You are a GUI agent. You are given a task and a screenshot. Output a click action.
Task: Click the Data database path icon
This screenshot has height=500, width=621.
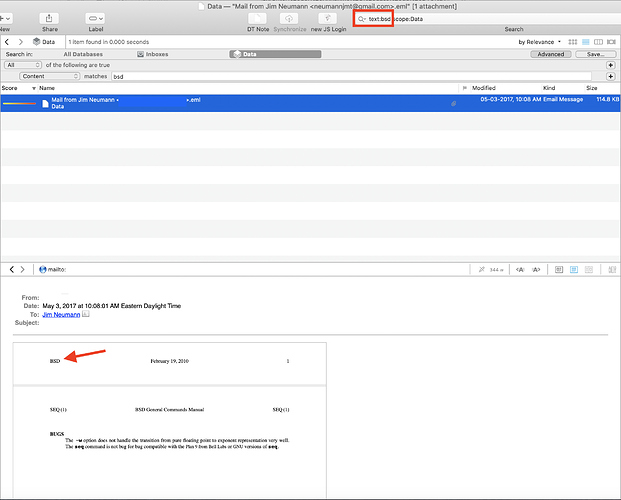click(36, 42)
